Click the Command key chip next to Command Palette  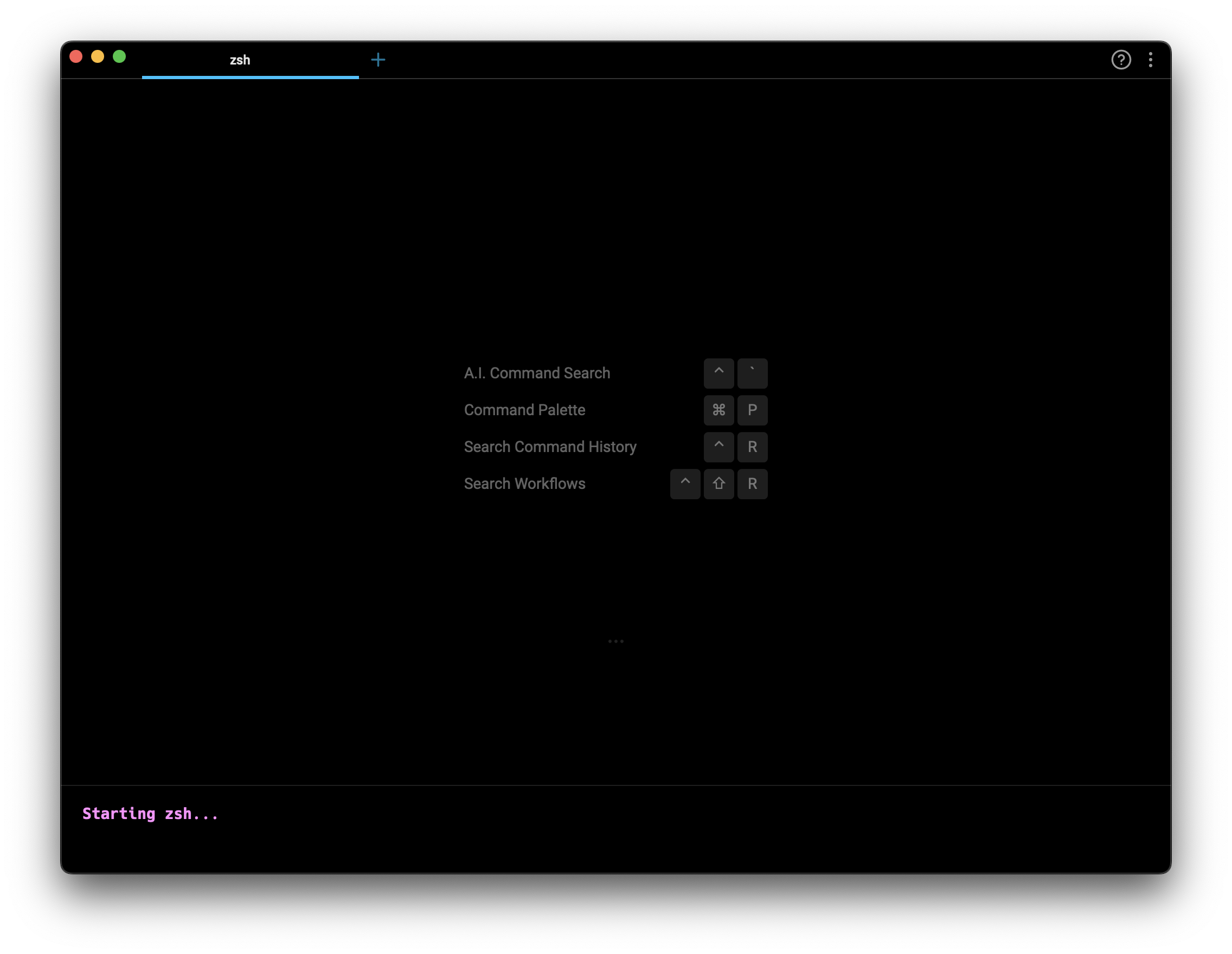pos(718,410)
